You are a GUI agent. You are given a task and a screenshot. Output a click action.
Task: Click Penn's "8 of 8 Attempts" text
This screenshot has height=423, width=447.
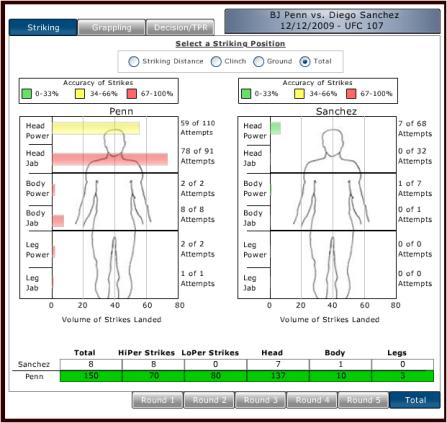click(x=197, y=214)
